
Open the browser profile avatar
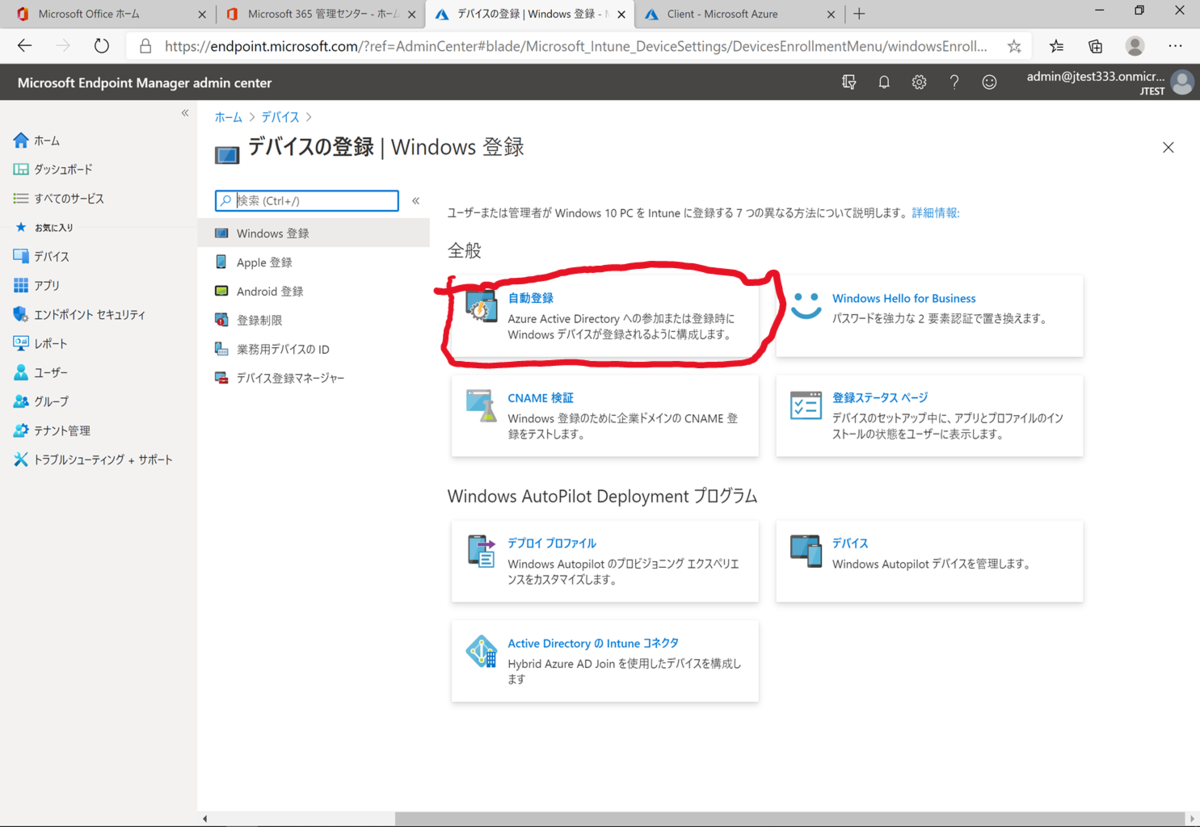(x=1135, y=46)
